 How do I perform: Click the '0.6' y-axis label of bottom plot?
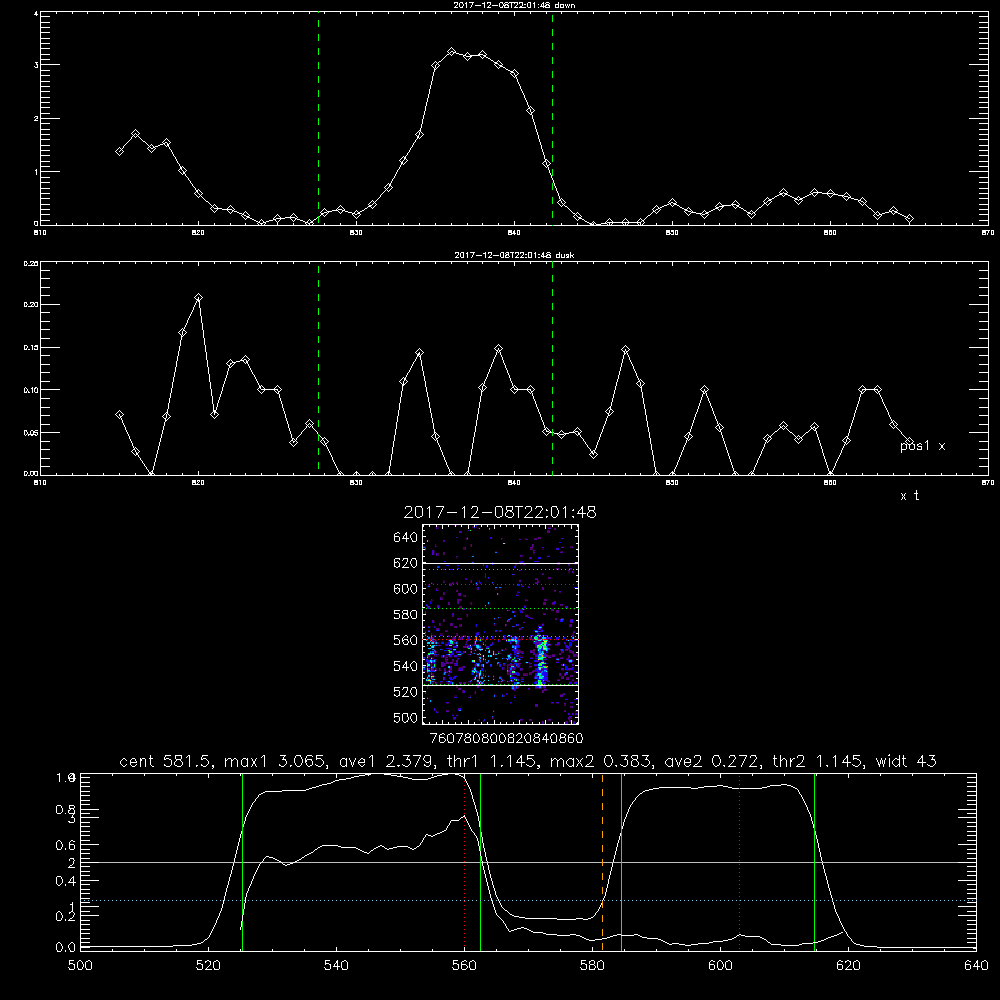pos(66,845)
